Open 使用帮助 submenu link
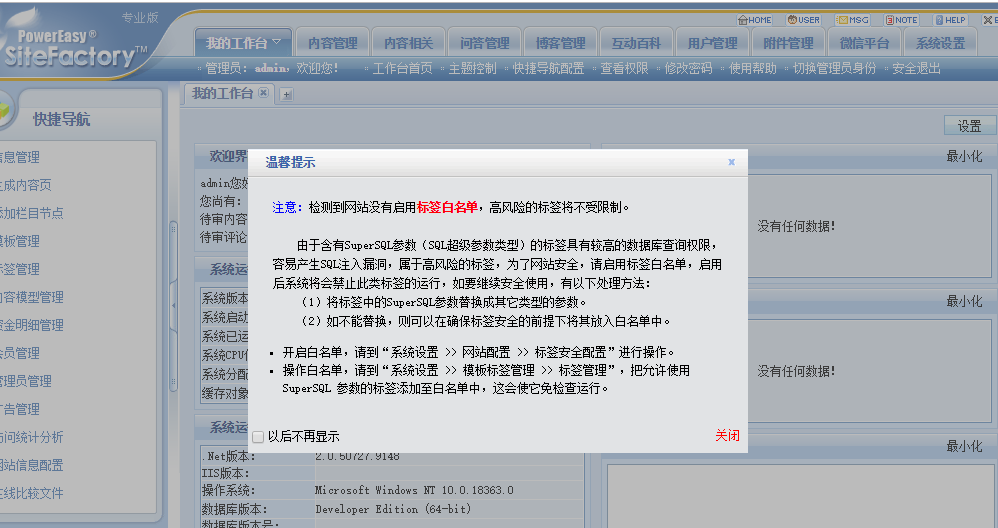 [x=753, y=68]
